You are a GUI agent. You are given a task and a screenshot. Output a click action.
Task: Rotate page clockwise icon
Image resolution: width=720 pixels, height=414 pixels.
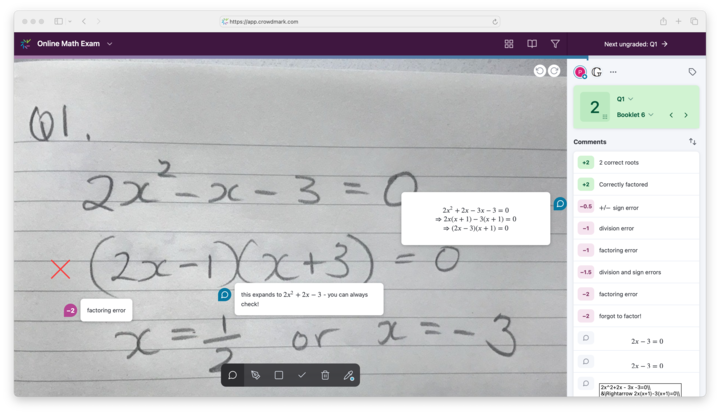click(x=554, y=71)
